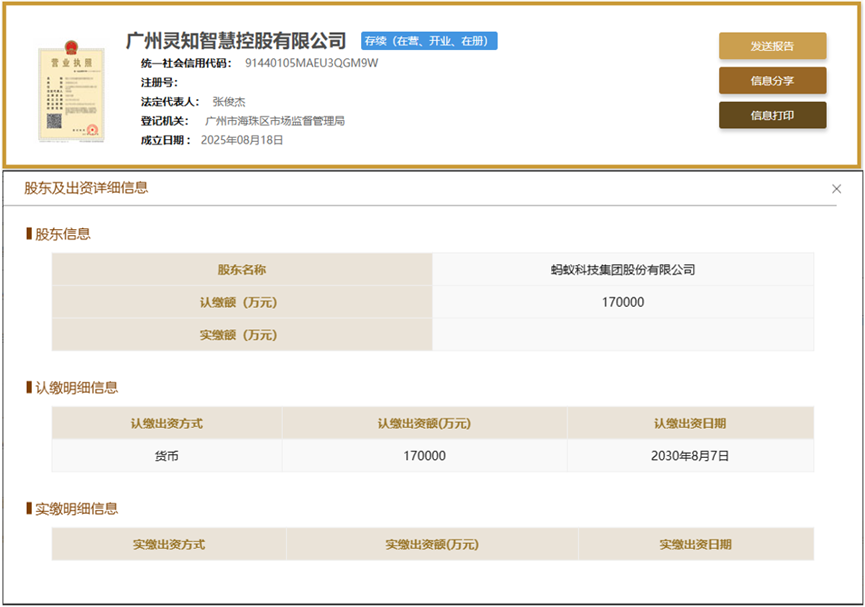This screenshot has width=865, height=607.
Task: Click the 认缴出资方式 column header
Action: tap(166, 423)
